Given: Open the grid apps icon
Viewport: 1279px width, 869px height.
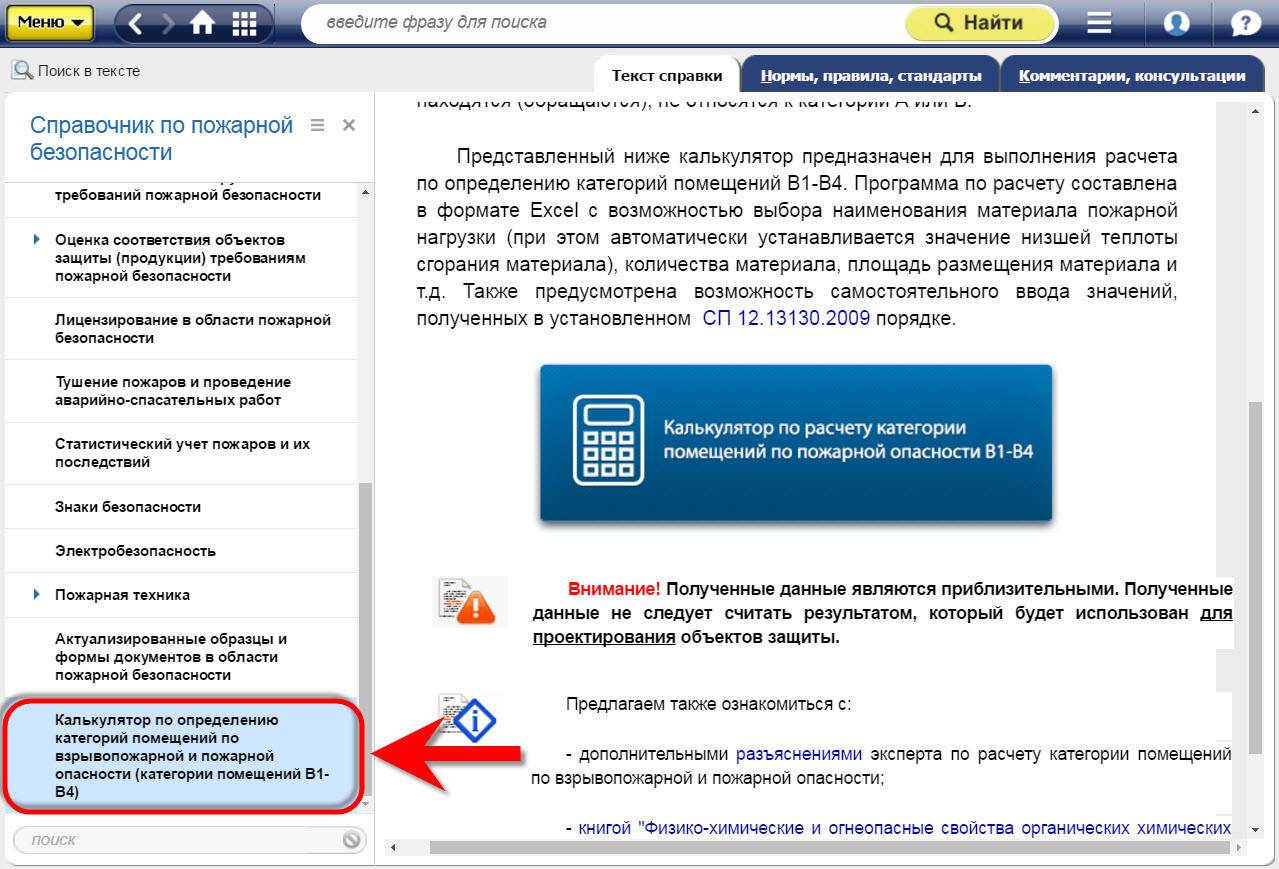Looking at the screenshot, I should [242, 23].
